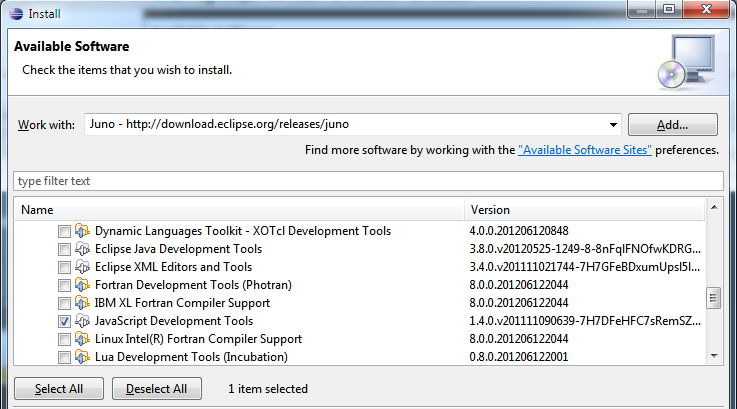
Task: Click the Name column header
Action: [x=240, y=210]
